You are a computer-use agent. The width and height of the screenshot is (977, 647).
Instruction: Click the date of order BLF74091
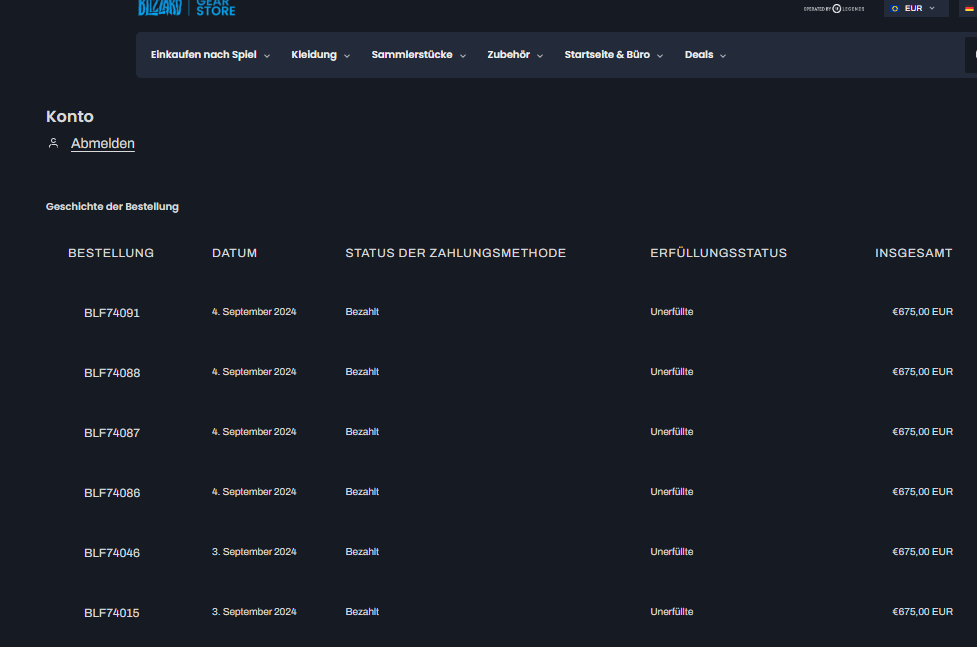(254, 312)
